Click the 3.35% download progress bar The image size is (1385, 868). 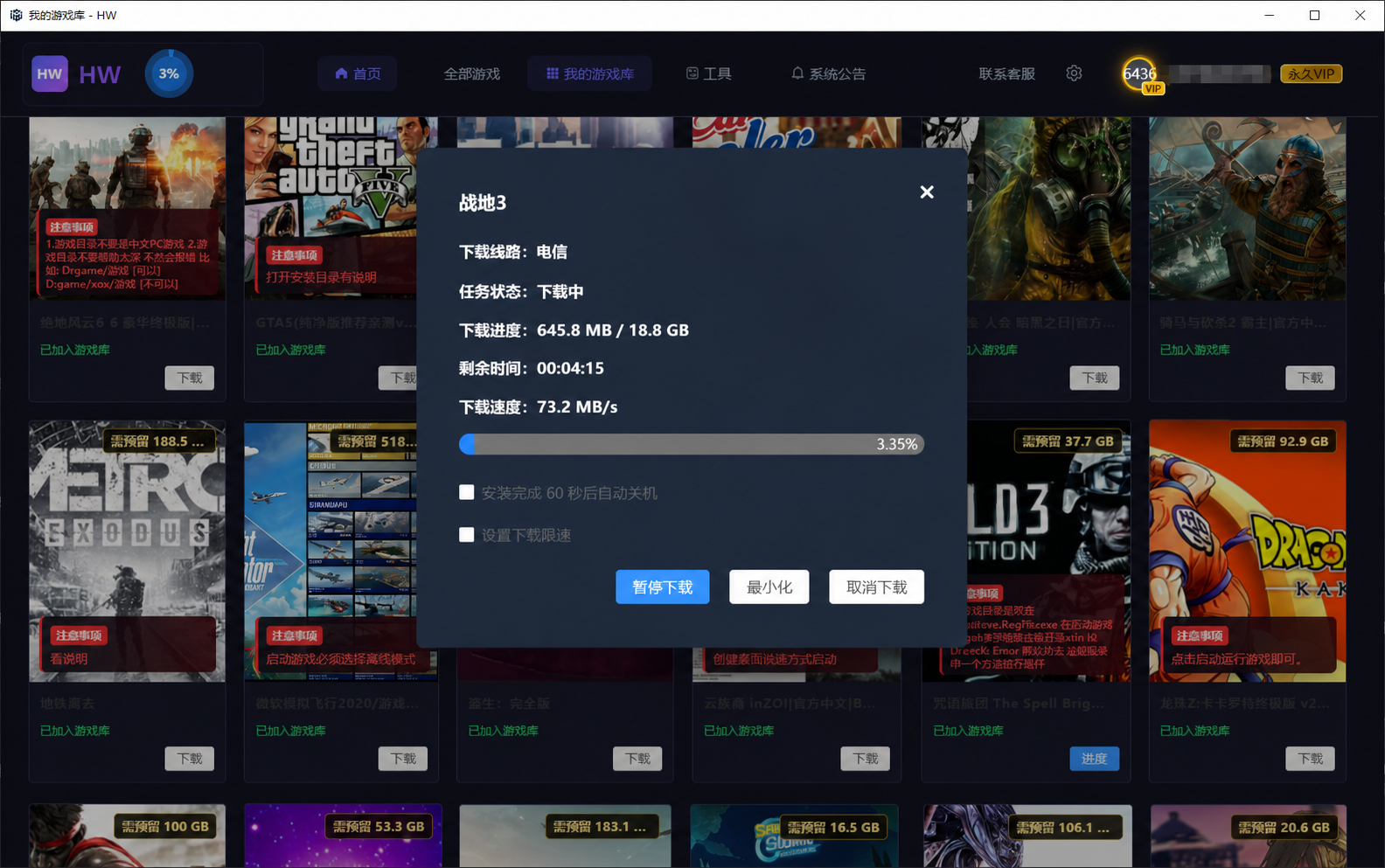(692, 444)
